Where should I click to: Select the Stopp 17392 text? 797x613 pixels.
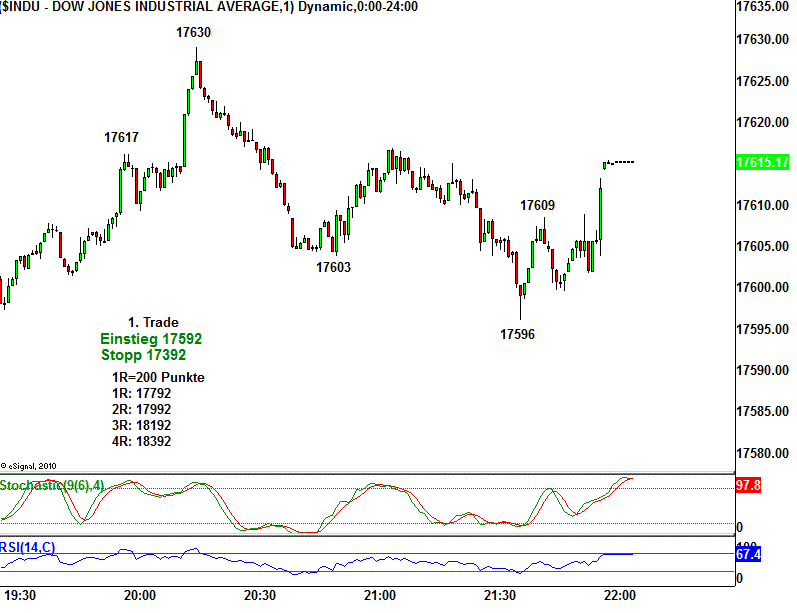pos(143,355)
